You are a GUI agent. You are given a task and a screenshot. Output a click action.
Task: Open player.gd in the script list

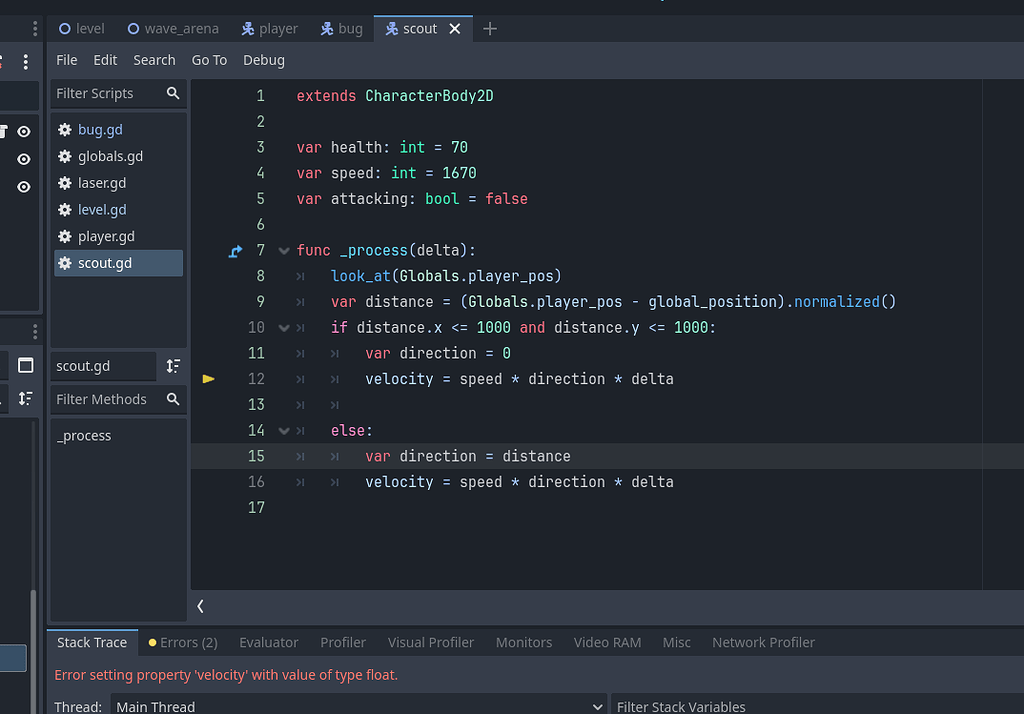tap(106, 237)
